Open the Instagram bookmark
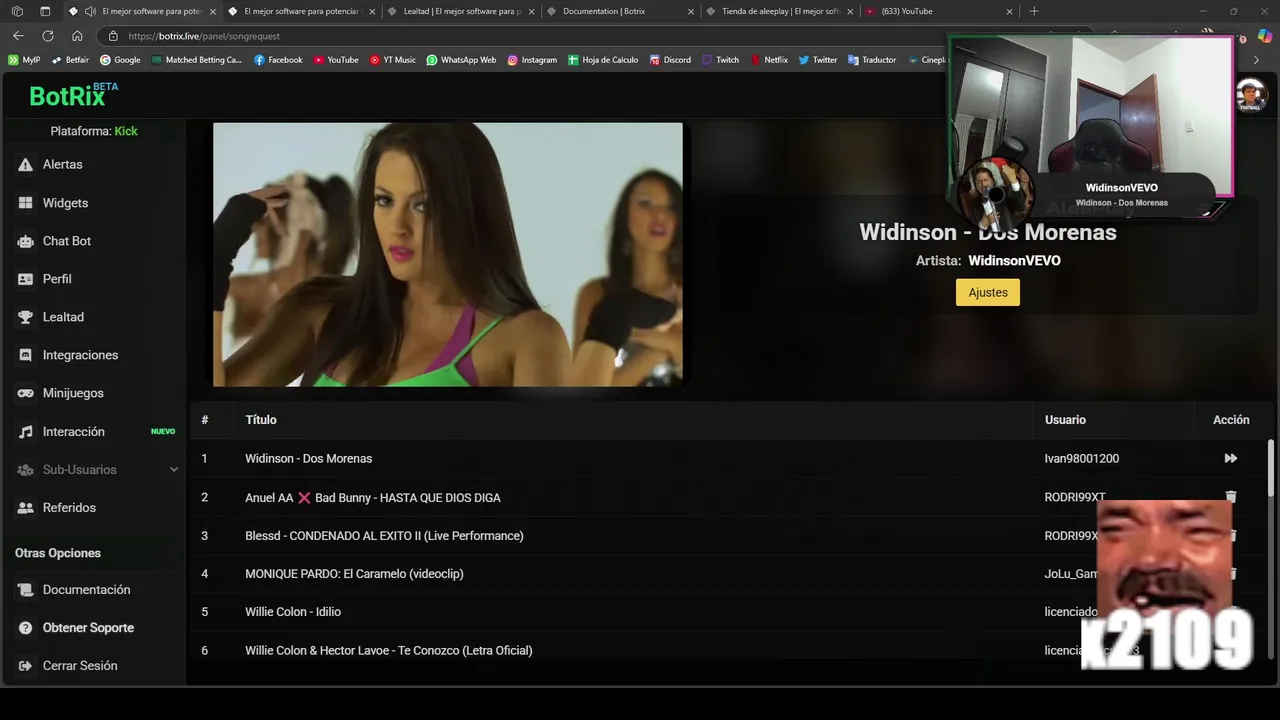Viewport: 1280px width, 720px height. [x=532, y=60]
